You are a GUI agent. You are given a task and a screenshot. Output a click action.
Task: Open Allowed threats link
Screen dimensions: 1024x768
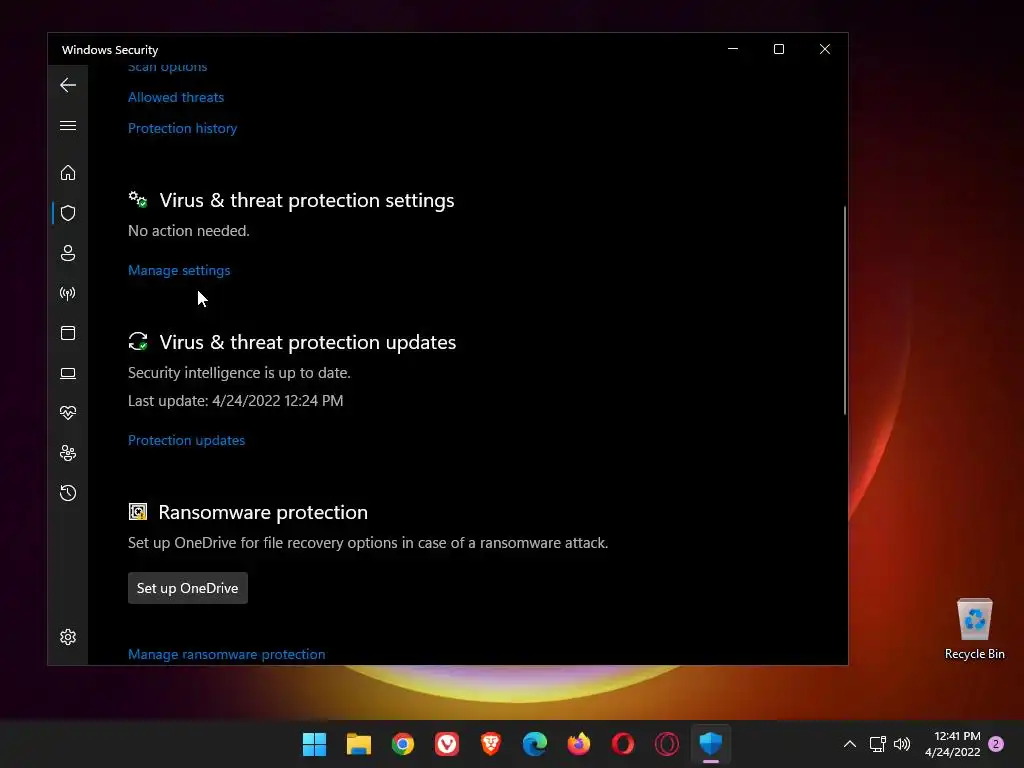pos(176,97)
